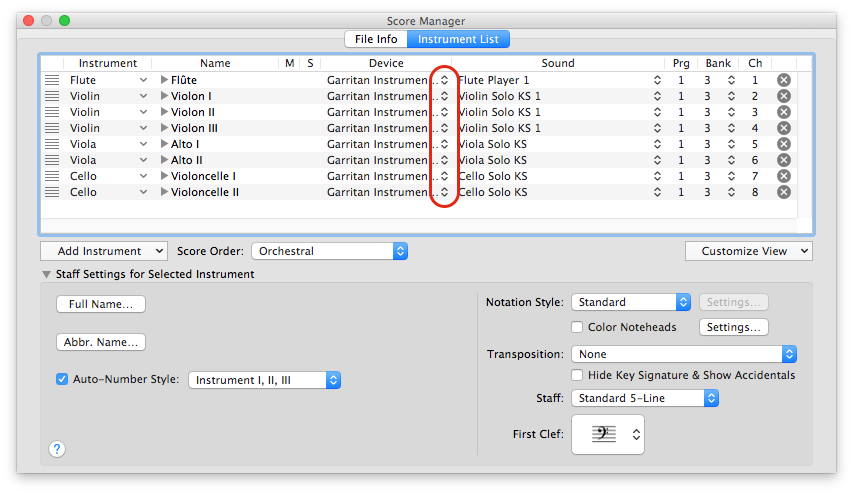Expand the Violon I name disclosure triangle
853x494 pixels.
[165, 96]
